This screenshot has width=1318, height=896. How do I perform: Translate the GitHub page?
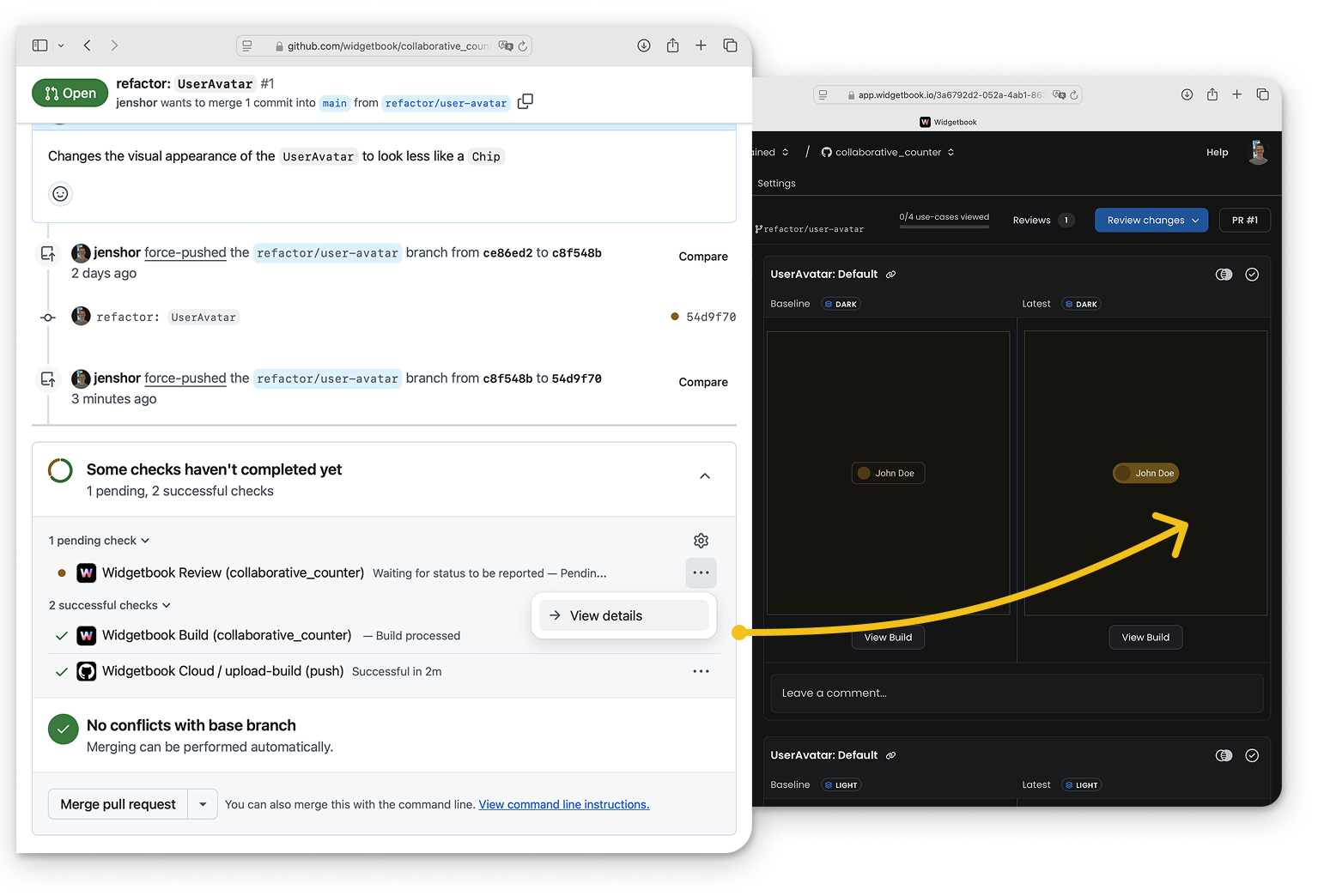pos(506,46)
